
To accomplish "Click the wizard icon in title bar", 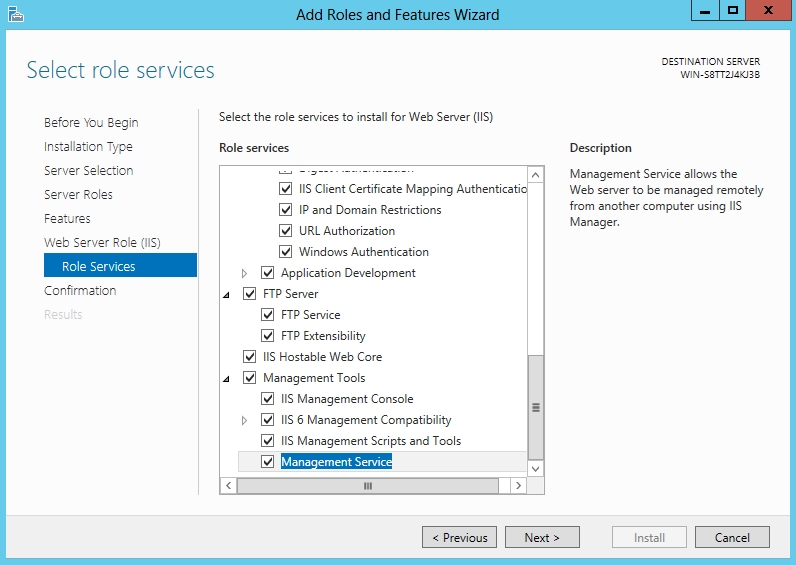I will click(14, 13).
